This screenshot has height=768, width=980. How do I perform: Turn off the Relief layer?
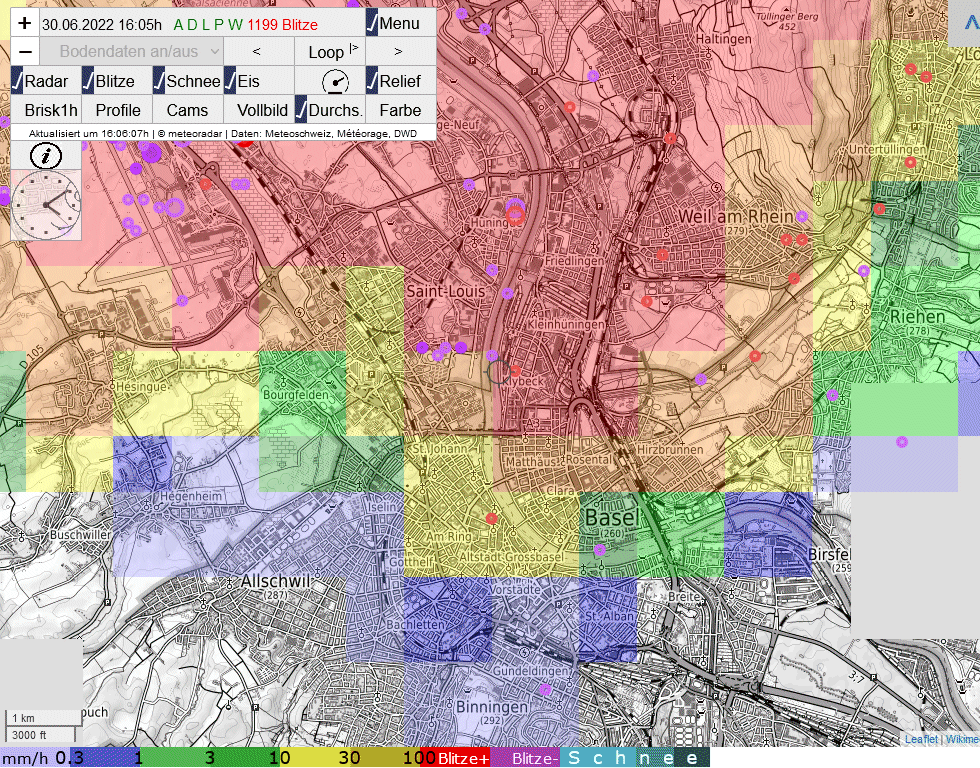(x=394, y=81)
